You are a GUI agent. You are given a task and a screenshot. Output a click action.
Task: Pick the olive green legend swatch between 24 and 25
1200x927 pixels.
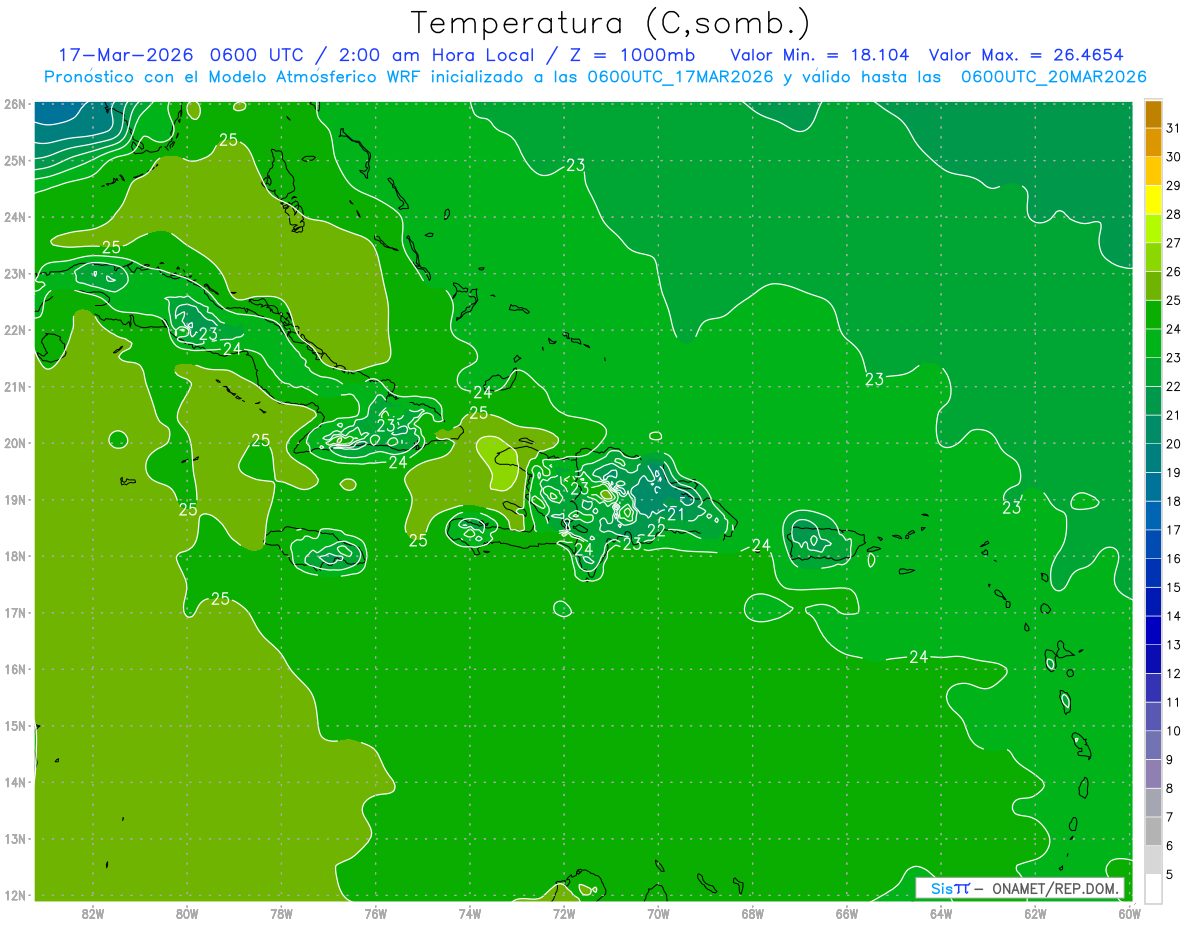(1154, 315)
